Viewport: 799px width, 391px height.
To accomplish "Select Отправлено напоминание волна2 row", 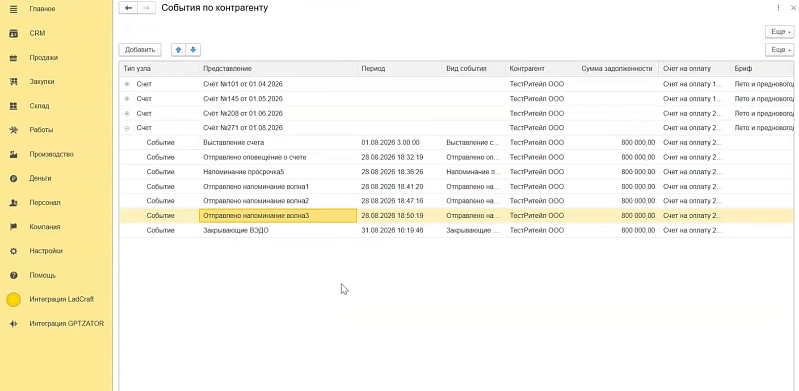I will [457, 201].
